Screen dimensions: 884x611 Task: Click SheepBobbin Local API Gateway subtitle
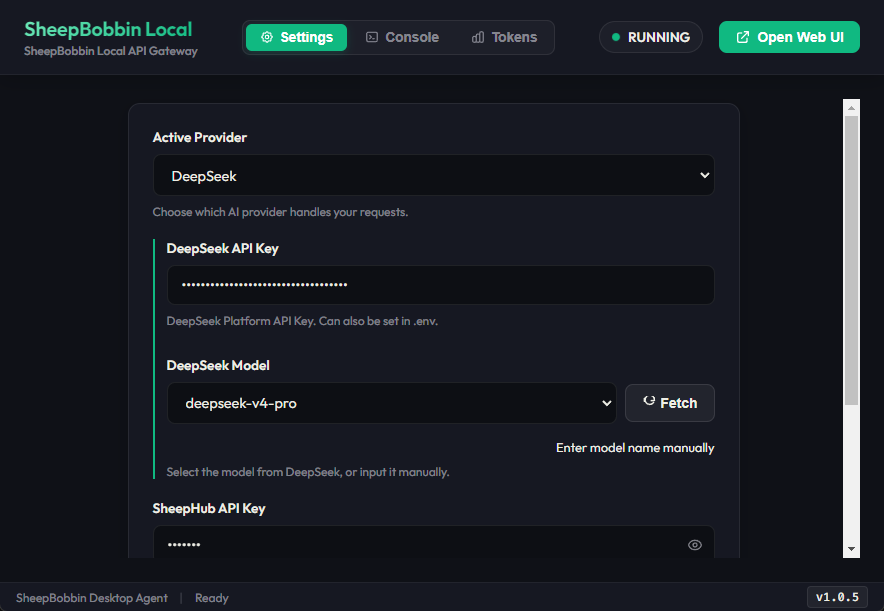coord(110,51)
